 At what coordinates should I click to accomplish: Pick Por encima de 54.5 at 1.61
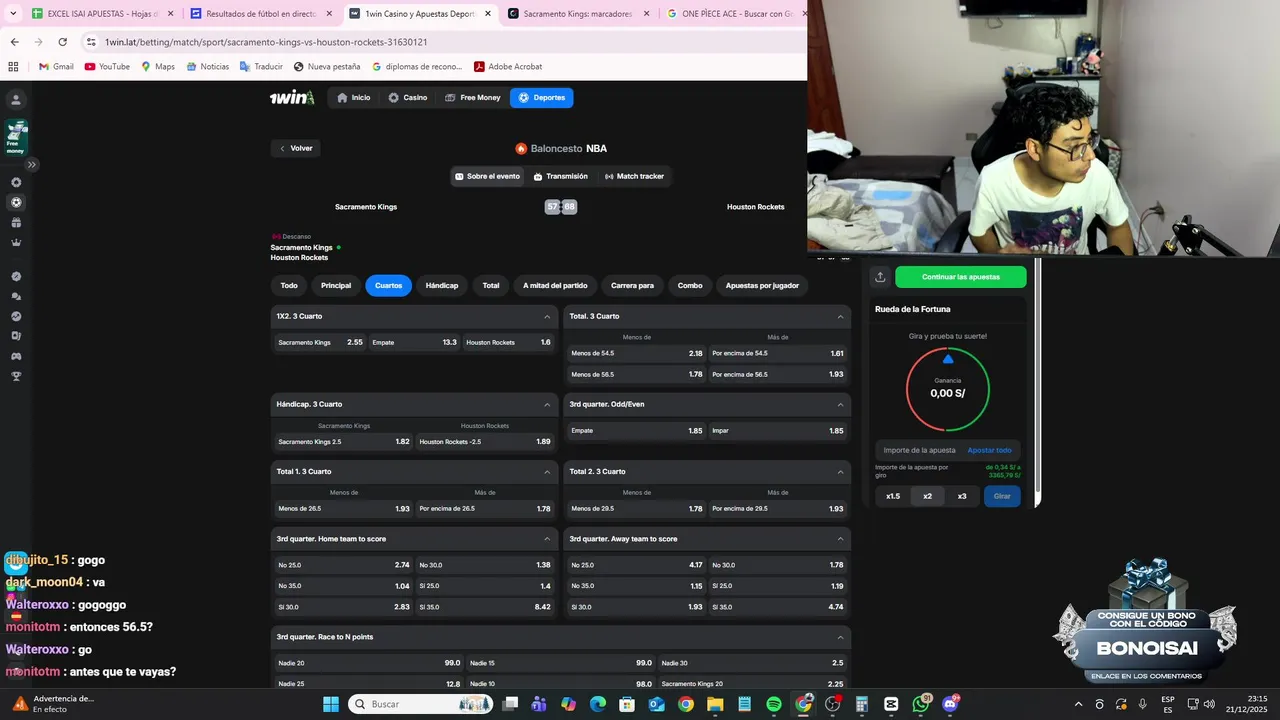778,353
